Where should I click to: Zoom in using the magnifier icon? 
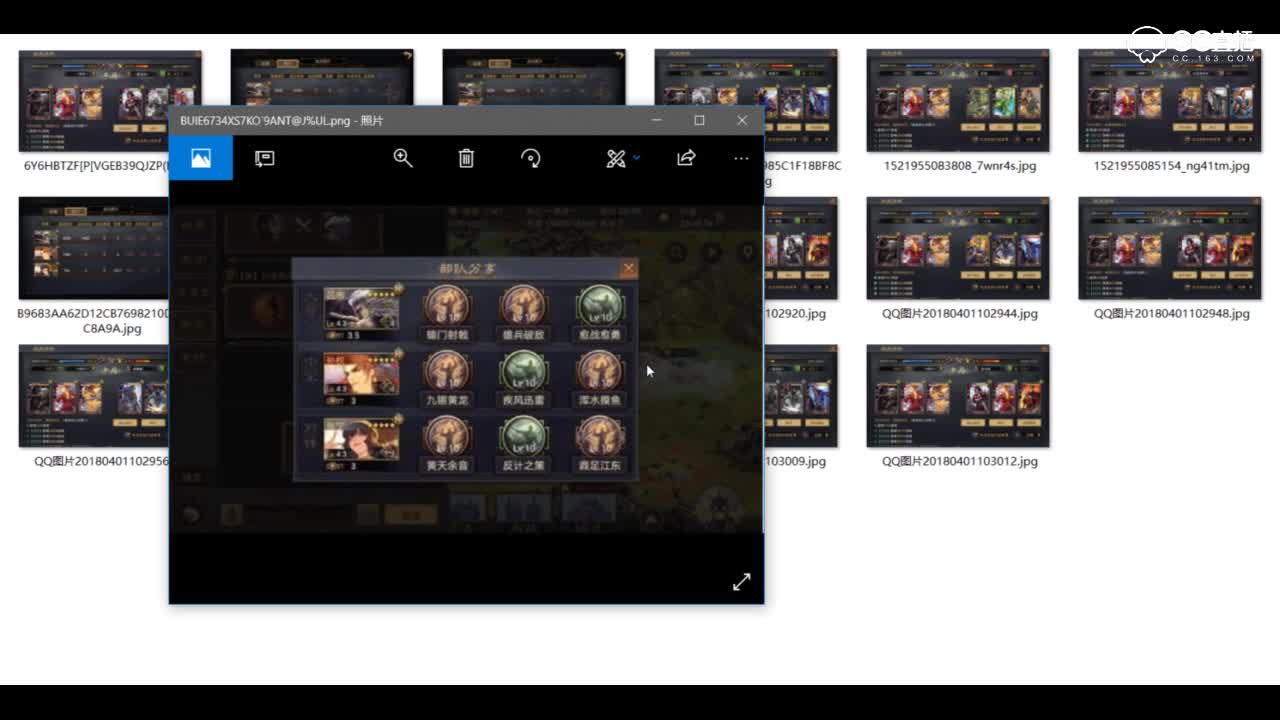pyautogui.click(x=403, y=158)
